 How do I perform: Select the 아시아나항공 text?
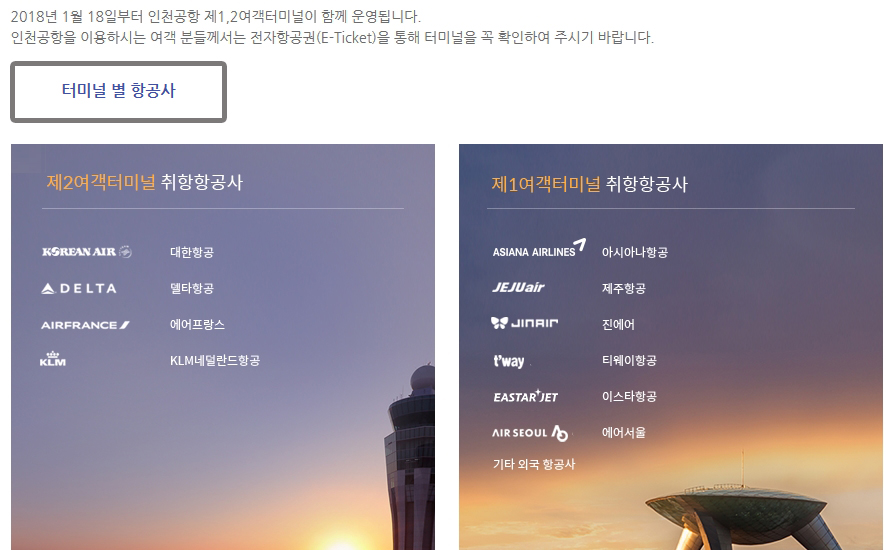coord(635,252)
